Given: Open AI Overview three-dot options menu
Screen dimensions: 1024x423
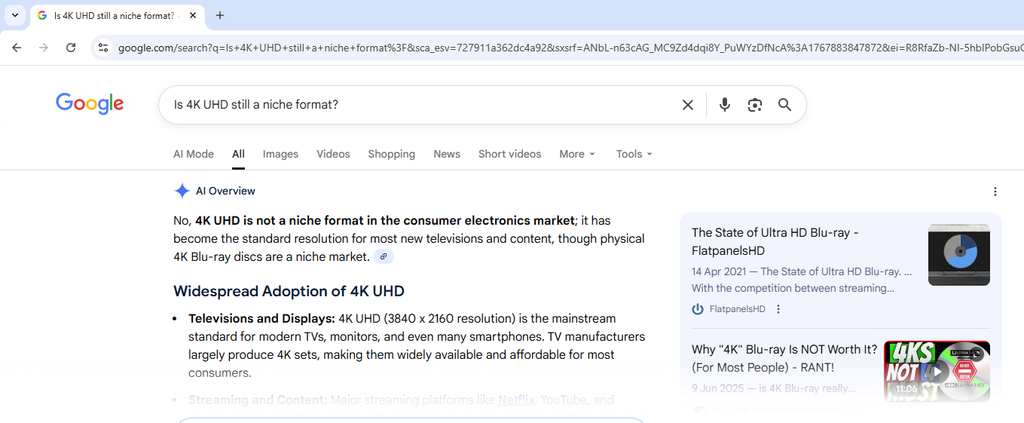Looking at the screenshot, I should pos(995,191).
